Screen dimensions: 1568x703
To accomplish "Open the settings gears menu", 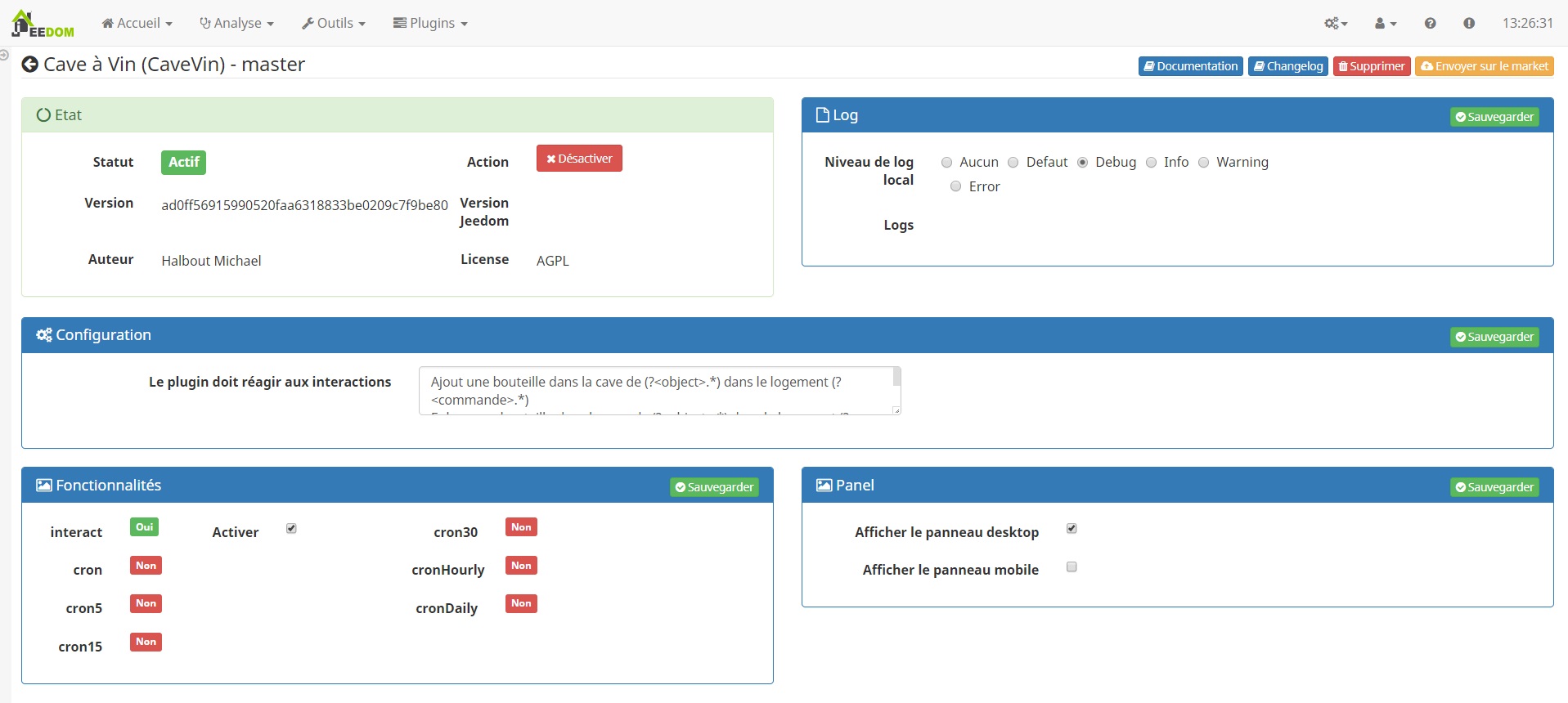I will [x=1336, y=24].
